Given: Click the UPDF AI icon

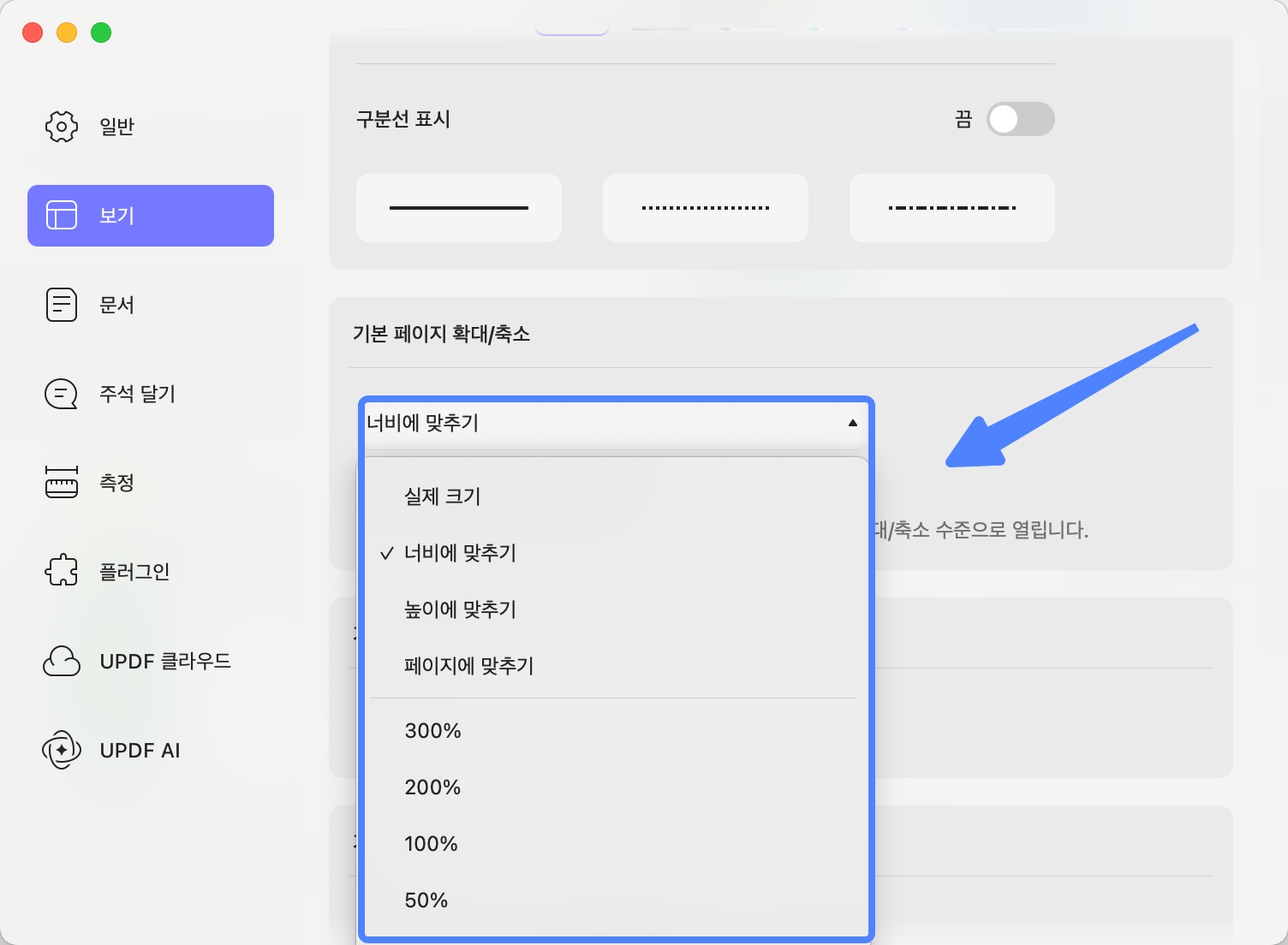Looking at the screenshot, I should point(61,750).
